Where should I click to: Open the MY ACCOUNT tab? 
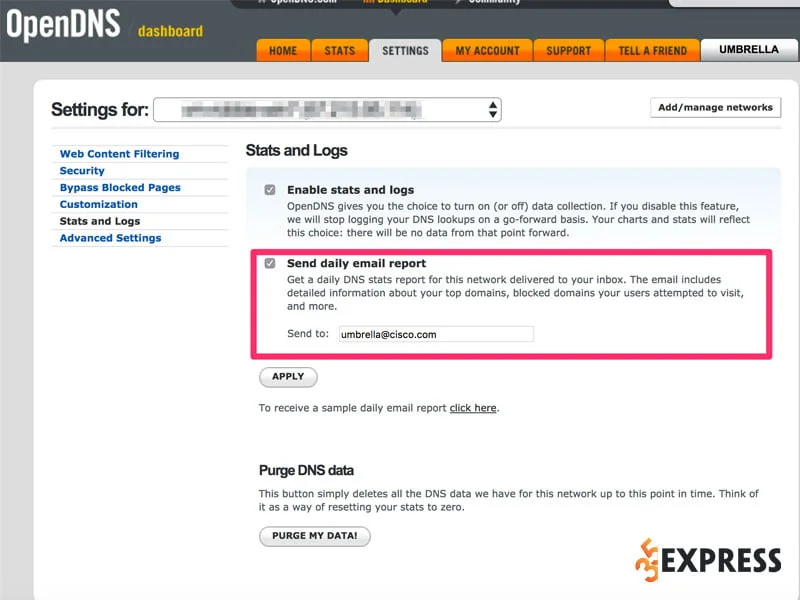pos(487,51)
